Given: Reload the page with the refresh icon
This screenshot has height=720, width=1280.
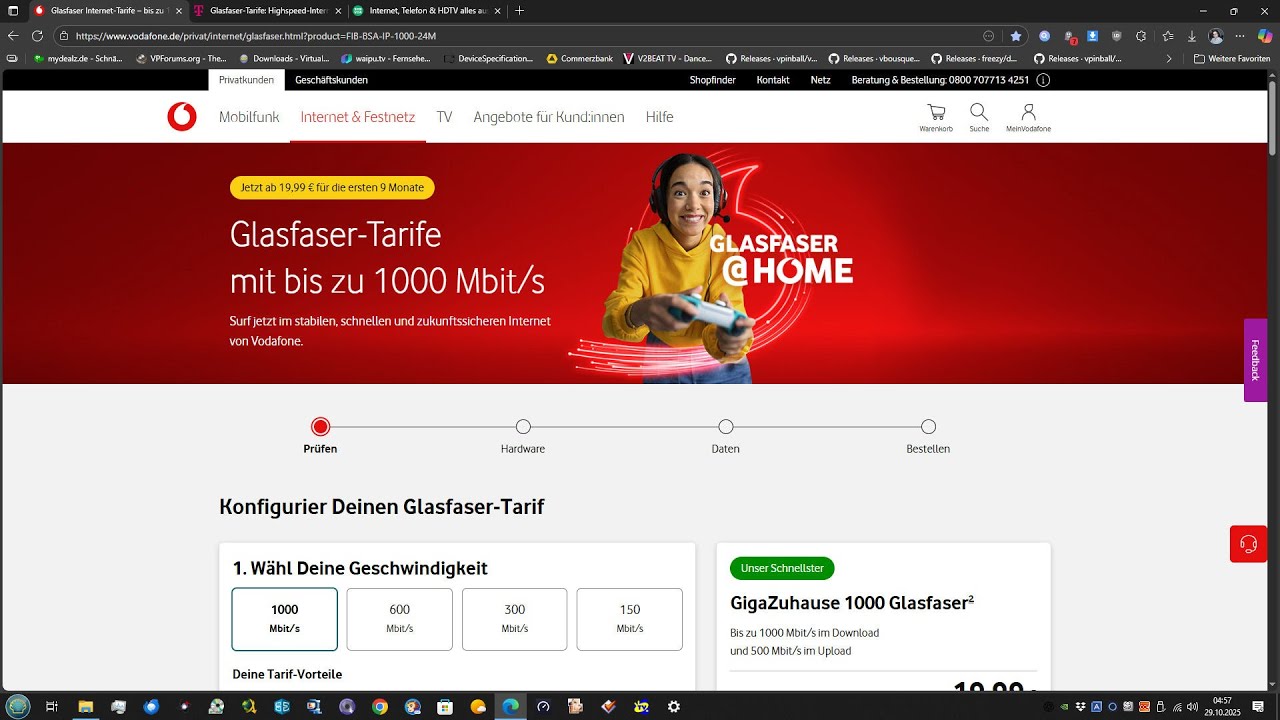Looking at the screenshot, I should pos(37,35).
